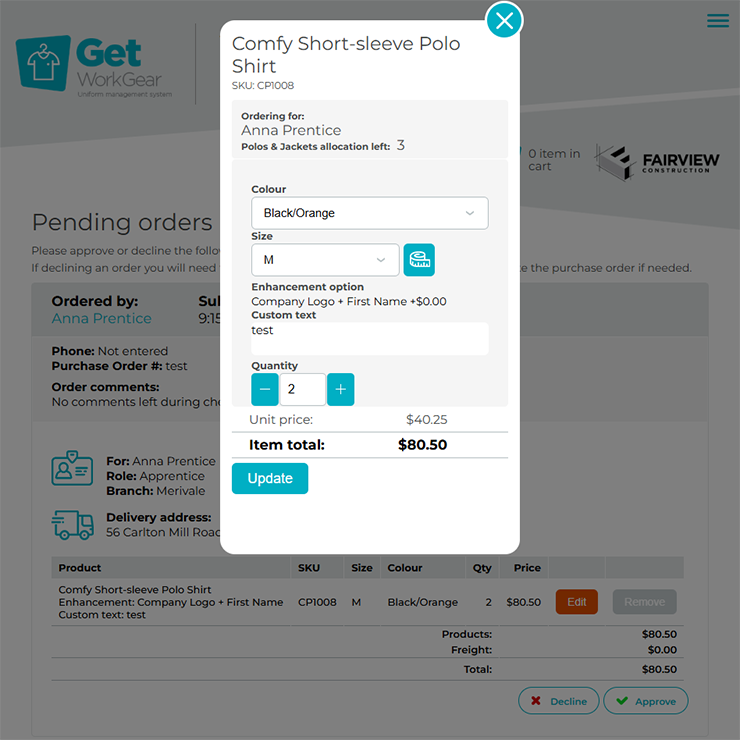Decrease quantity with the minus button
Screen dimensions: 740x740
click(x=265, y=389)
